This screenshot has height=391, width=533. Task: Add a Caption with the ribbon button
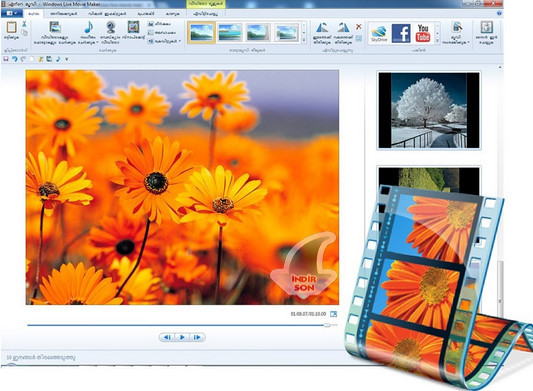[x=161, y=33]
